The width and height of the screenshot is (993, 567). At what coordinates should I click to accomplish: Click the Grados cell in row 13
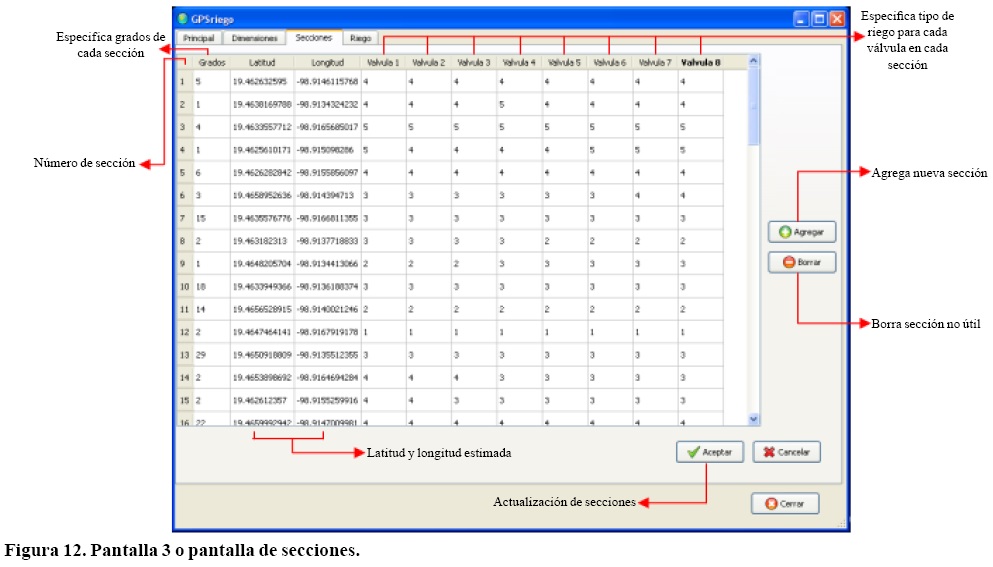[211, 354]
